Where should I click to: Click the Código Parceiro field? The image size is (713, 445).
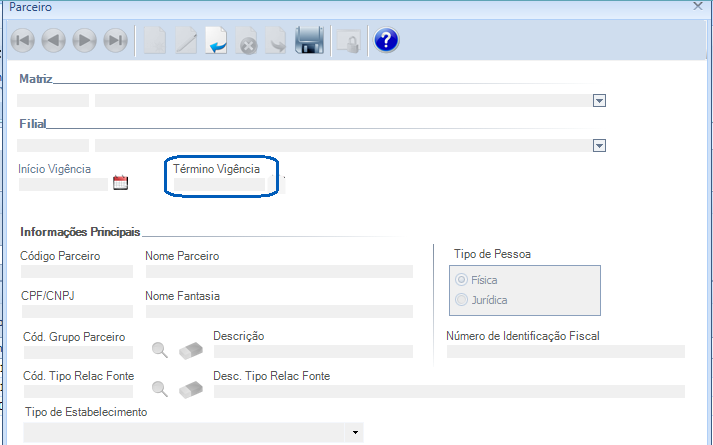[77, 271]
